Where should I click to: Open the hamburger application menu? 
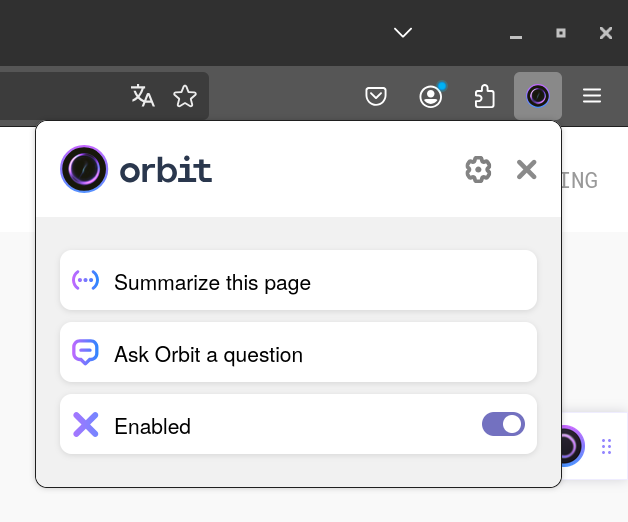point(592,96)
